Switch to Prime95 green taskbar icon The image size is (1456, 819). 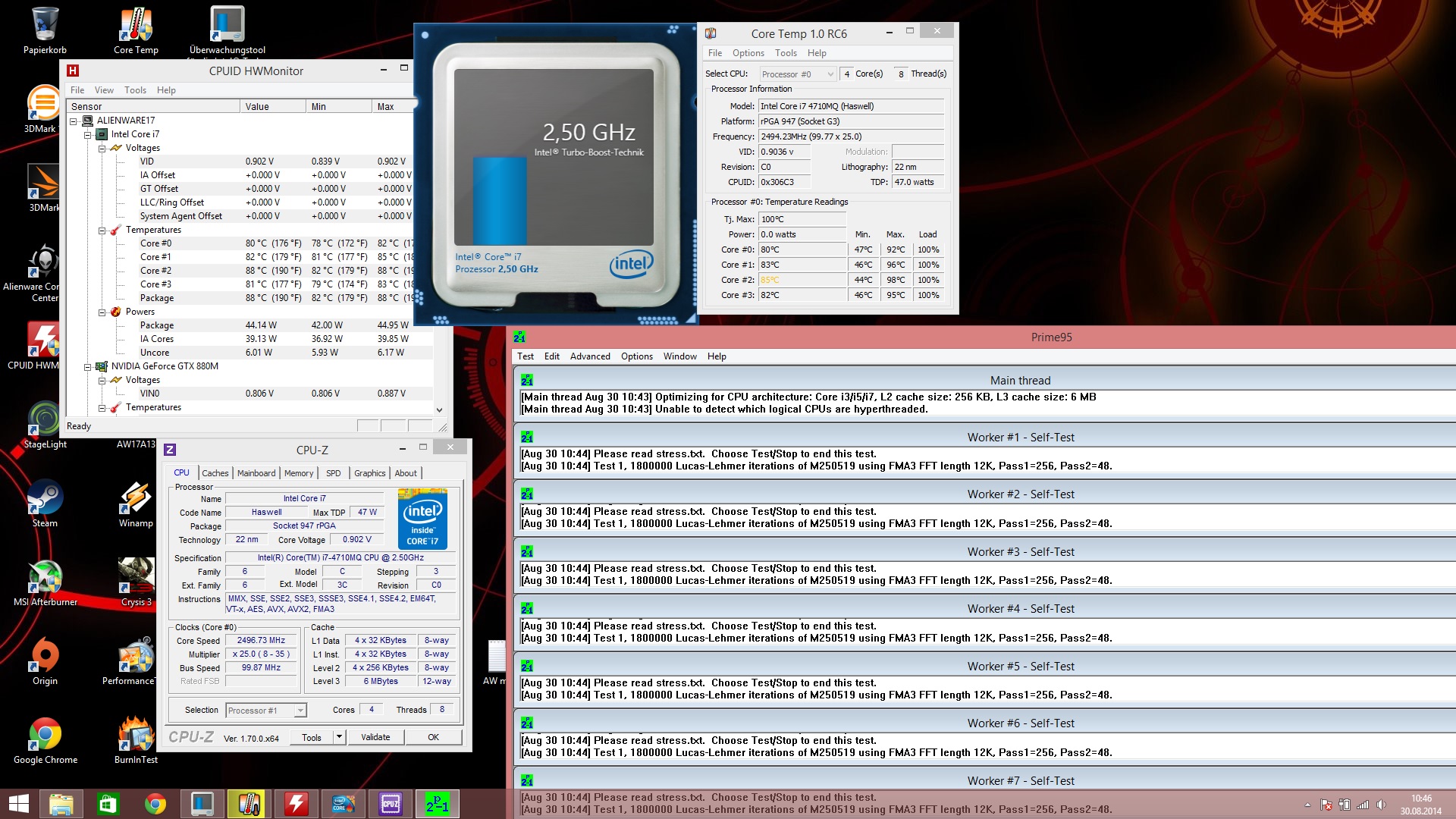tap(438, 804)
